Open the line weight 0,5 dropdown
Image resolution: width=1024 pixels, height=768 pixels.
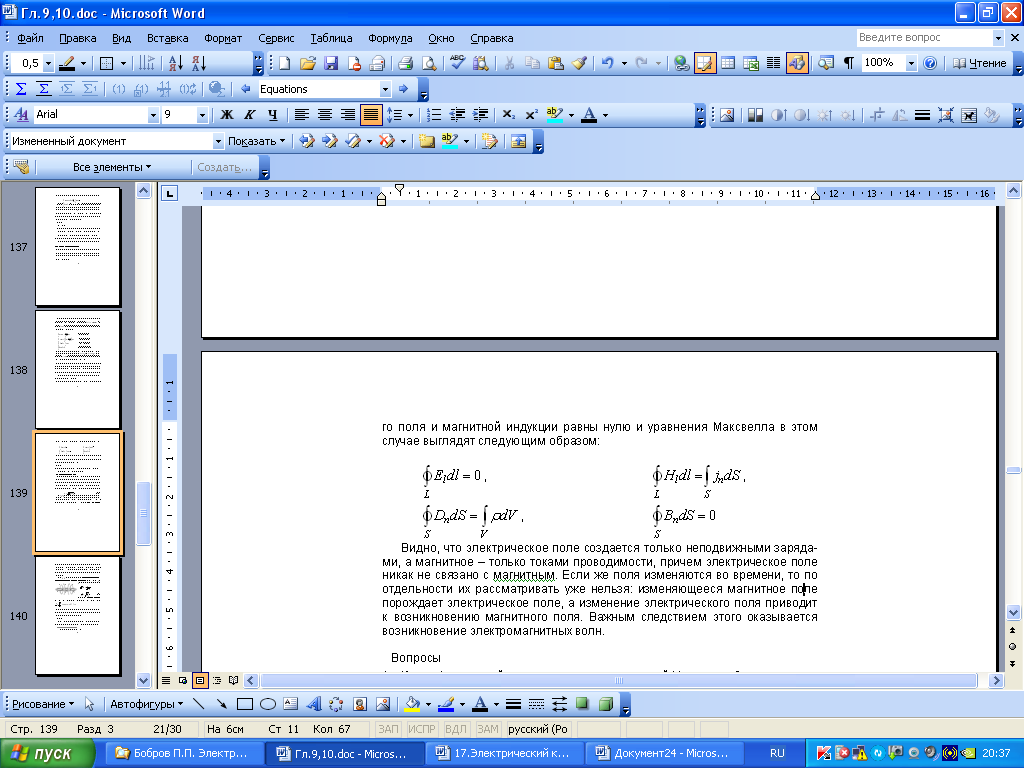tap(48, 63)
